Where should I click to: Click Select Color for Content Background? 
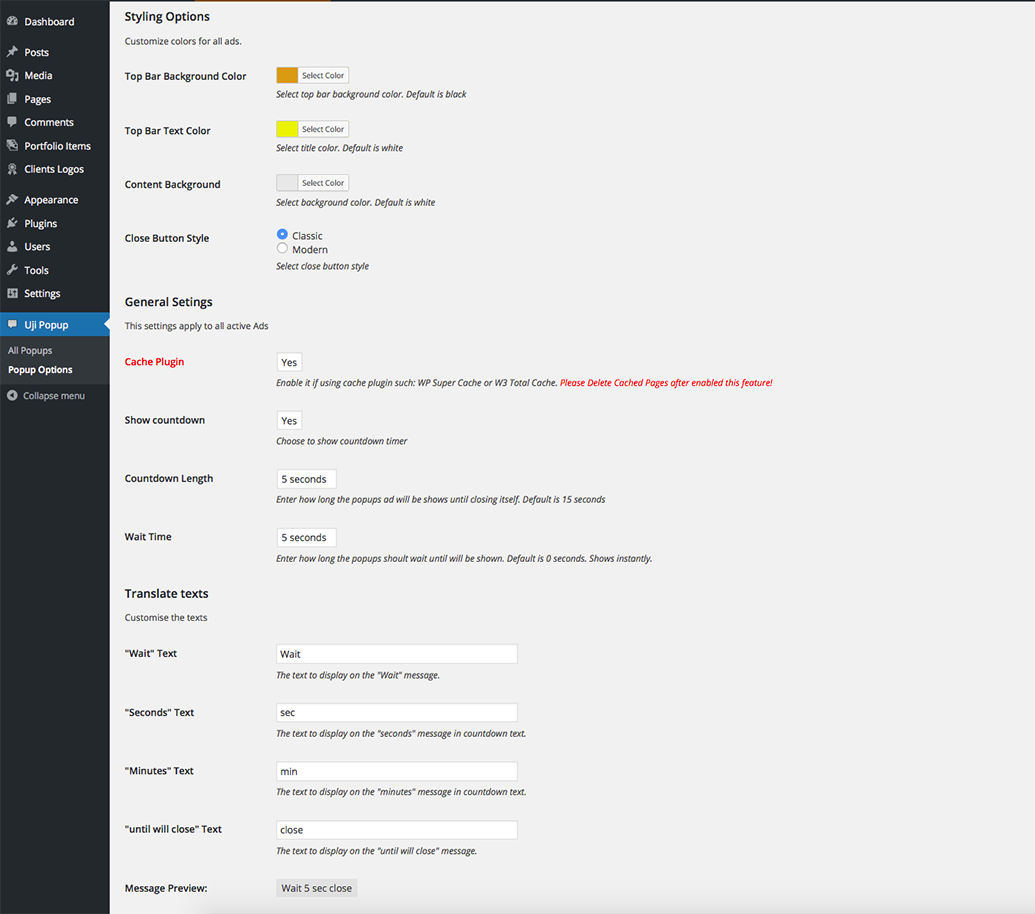tap(323, 183)
